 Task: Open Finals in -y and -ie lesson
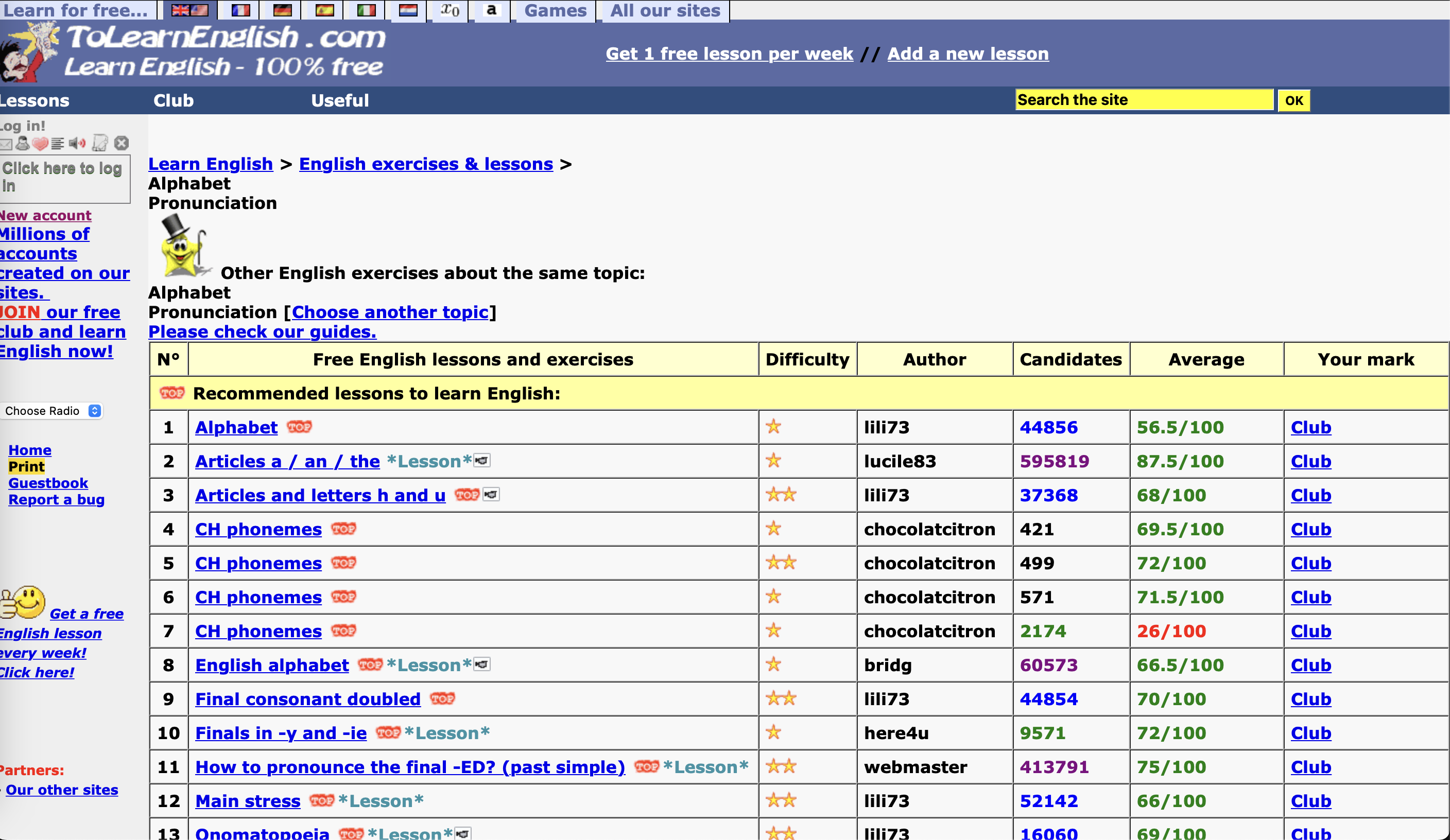281,733
